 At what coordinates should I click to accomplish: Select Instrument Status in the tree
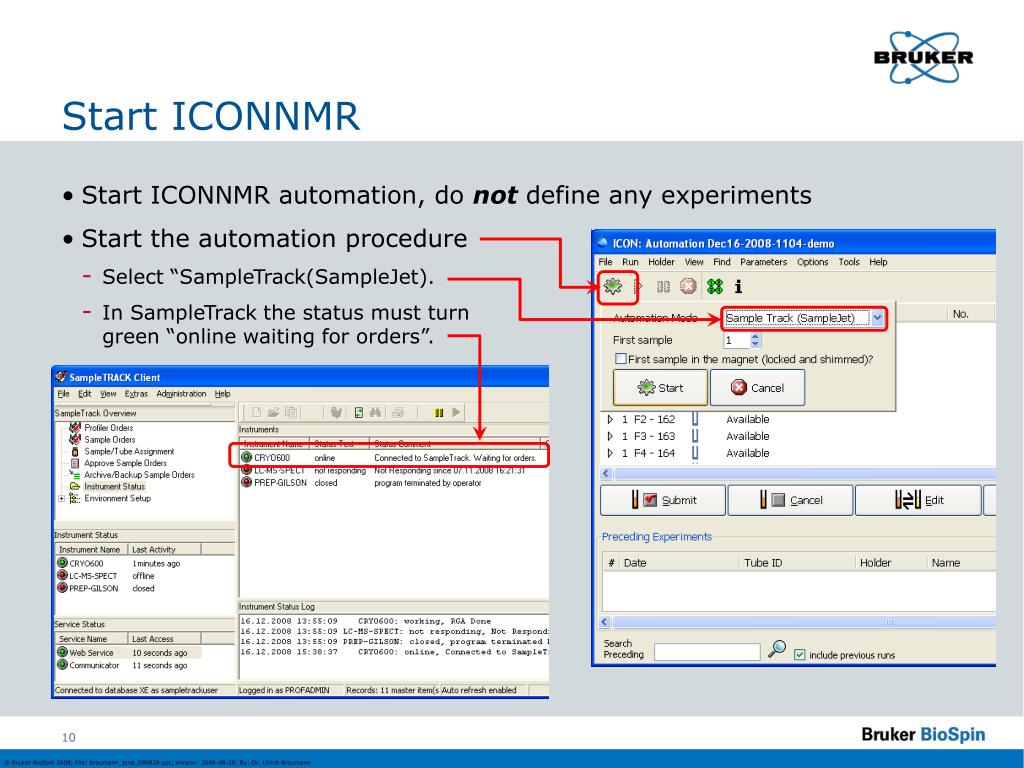pos(114,487)
